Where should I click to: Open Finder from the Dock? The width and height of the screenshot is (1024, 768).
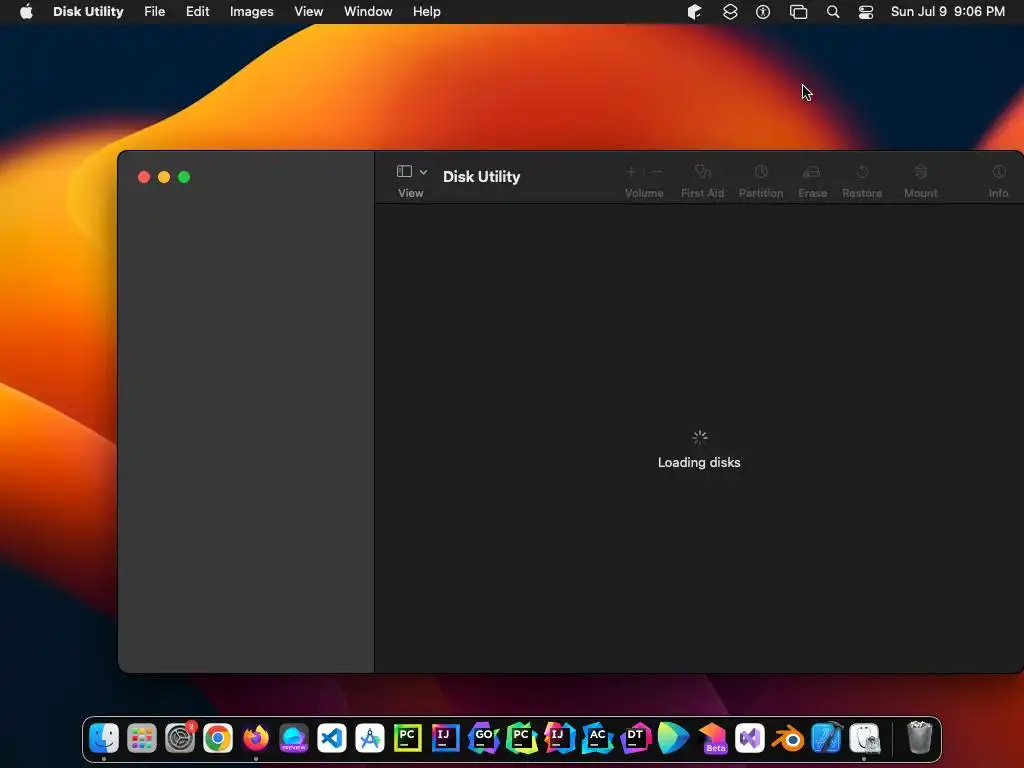104,739
